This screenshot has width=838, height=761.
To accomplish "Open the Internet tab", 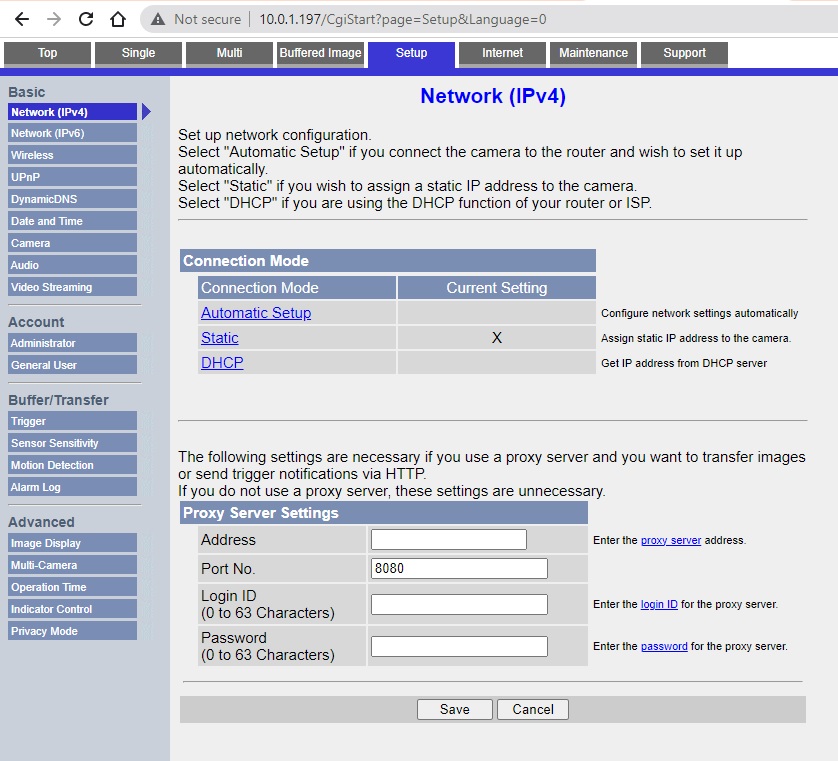I will click(502, 53).
